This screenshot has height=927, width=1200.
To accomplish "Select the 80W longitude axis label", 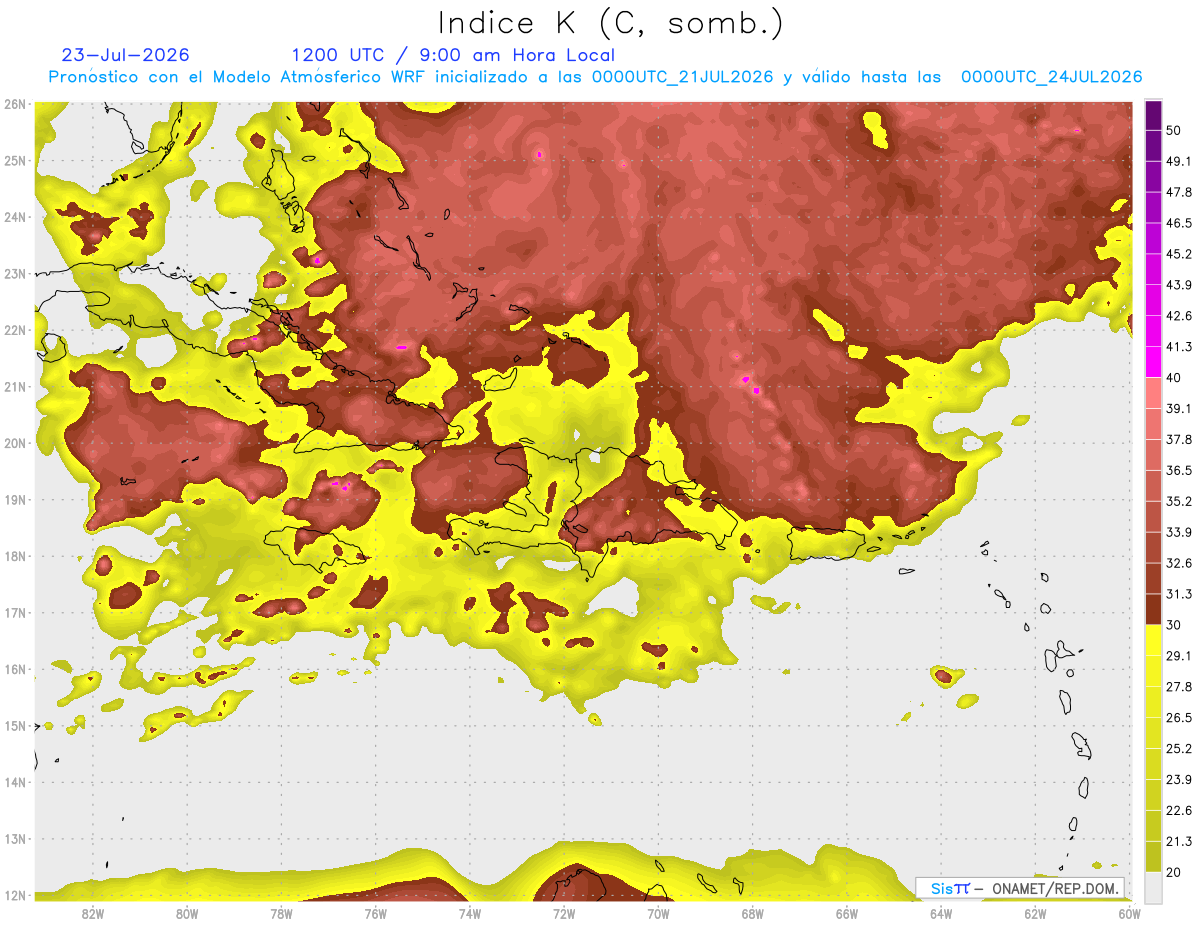I will pyautogui.click(x=187, y=913).
